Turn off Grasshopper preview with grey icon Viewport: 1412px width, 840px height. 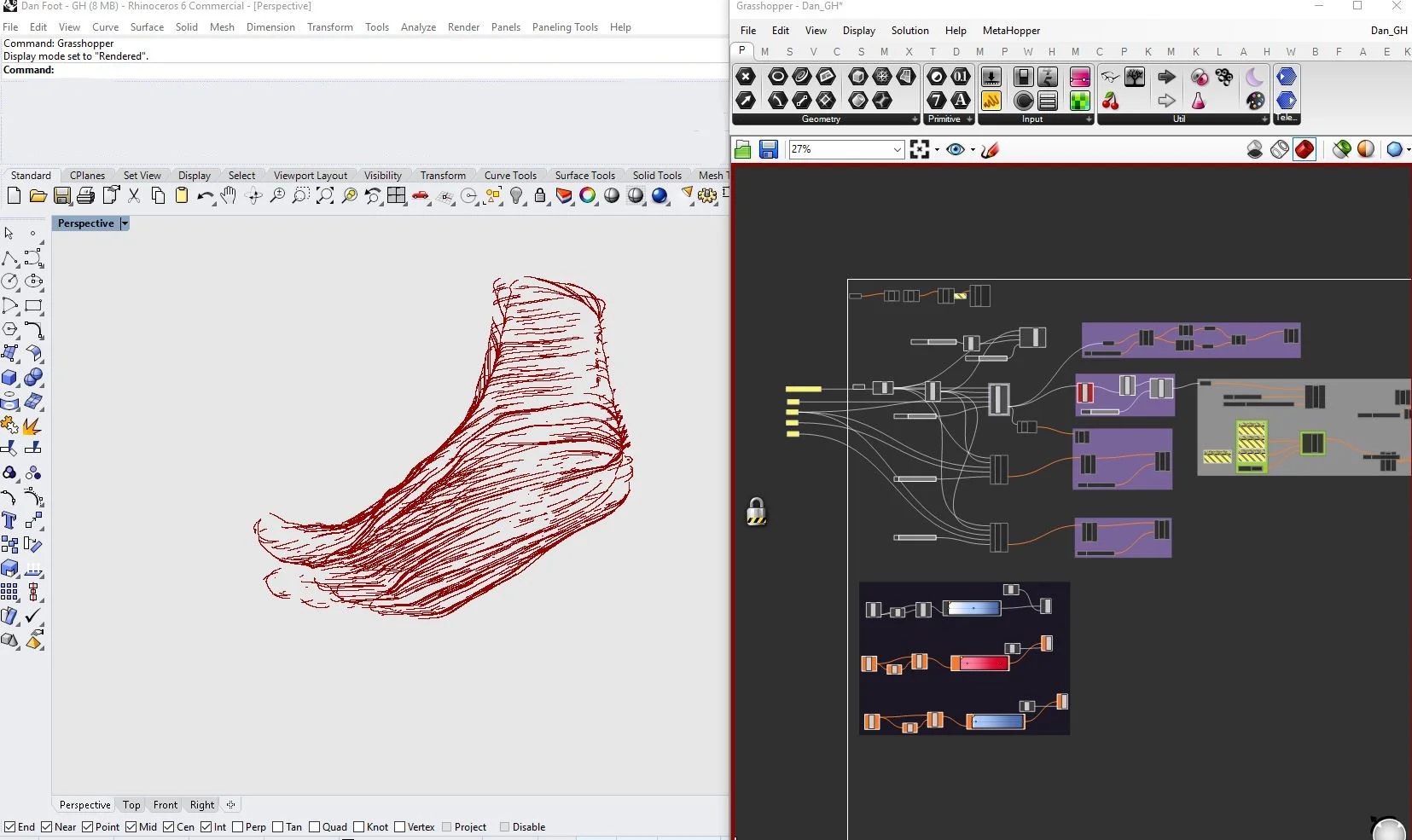point(1255,150)
